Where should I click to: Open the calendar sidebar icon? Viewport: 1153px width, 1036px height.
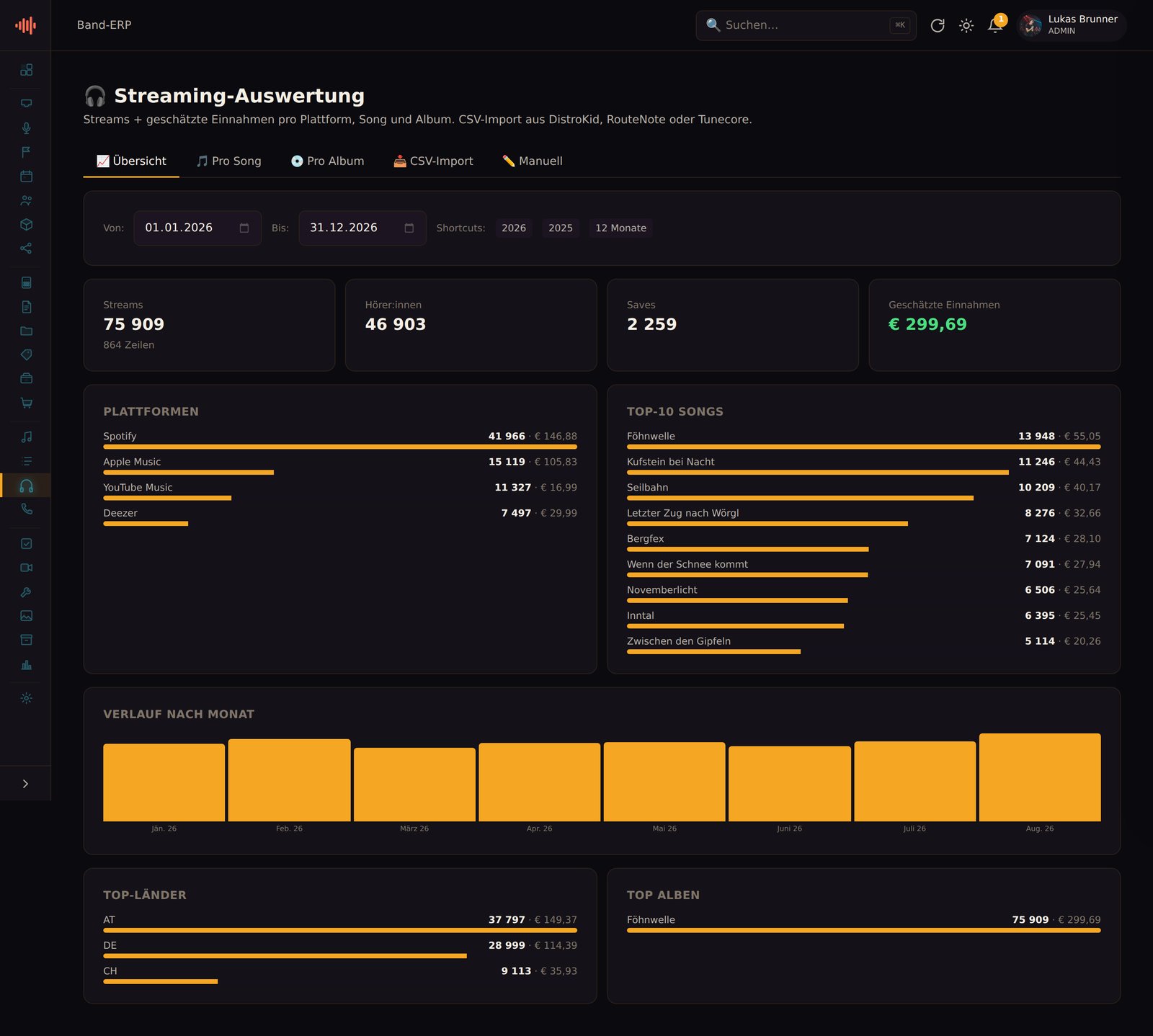(26, 176)
